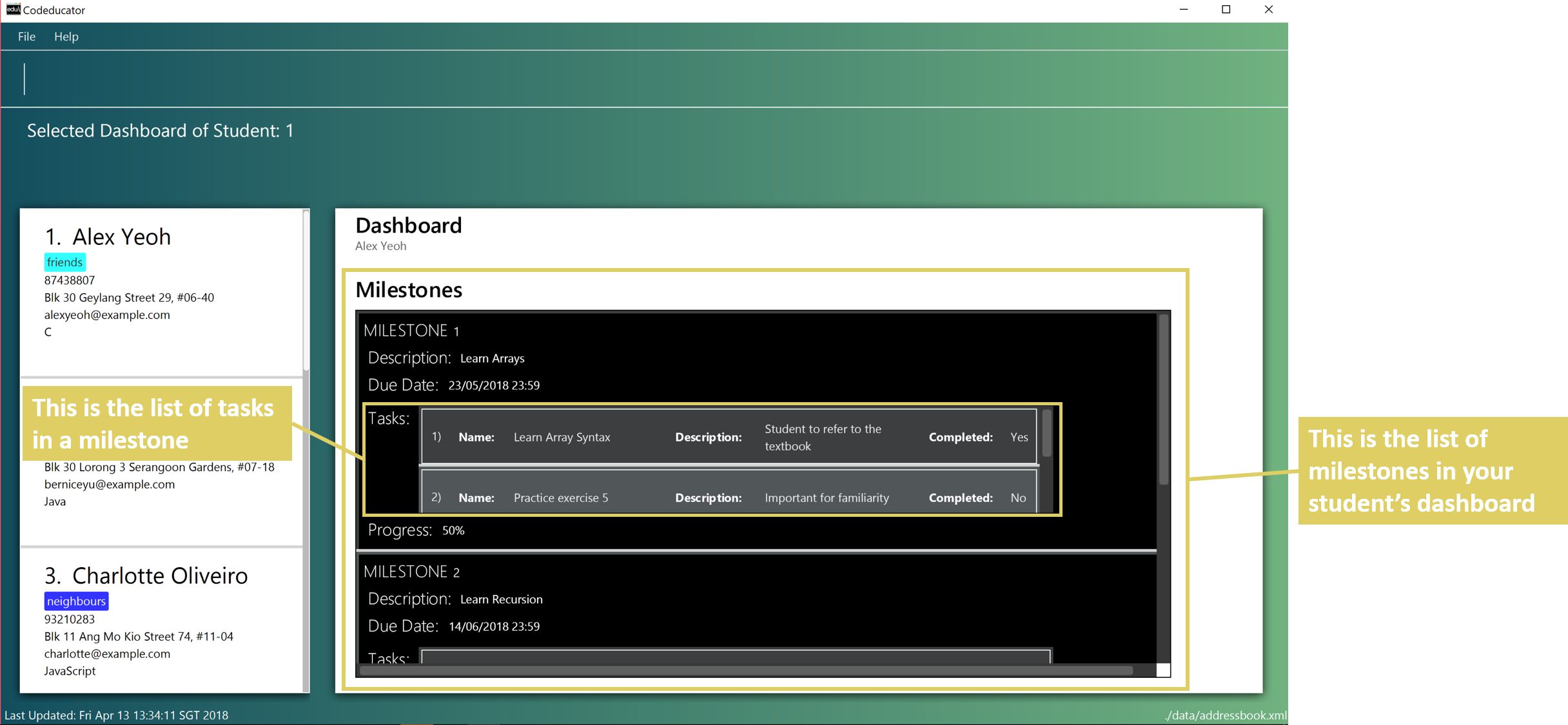Click the student list vertical scrollbar
The height and width of the screenshot is (725, 1568).
(x=306, y=290)
